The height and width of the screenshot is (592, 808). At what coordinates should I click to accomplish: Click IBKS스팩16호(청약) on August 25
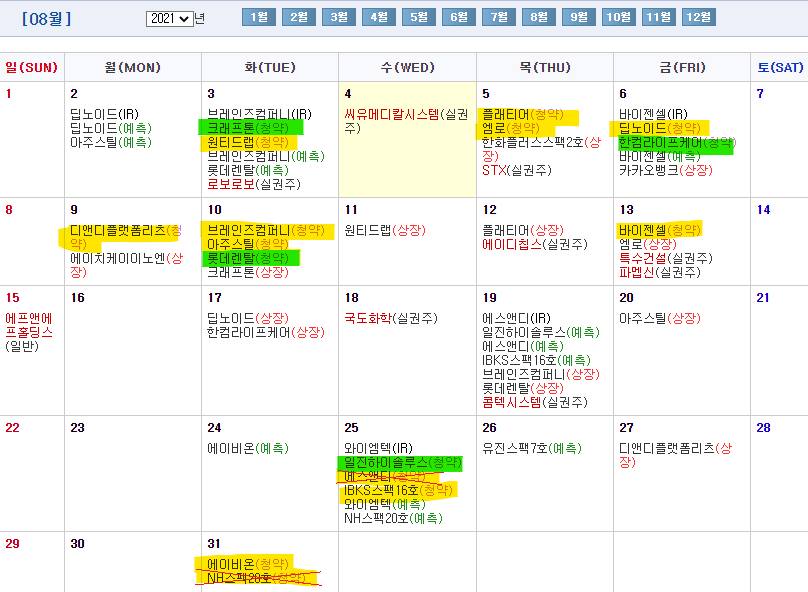click(x=398, y=490)
